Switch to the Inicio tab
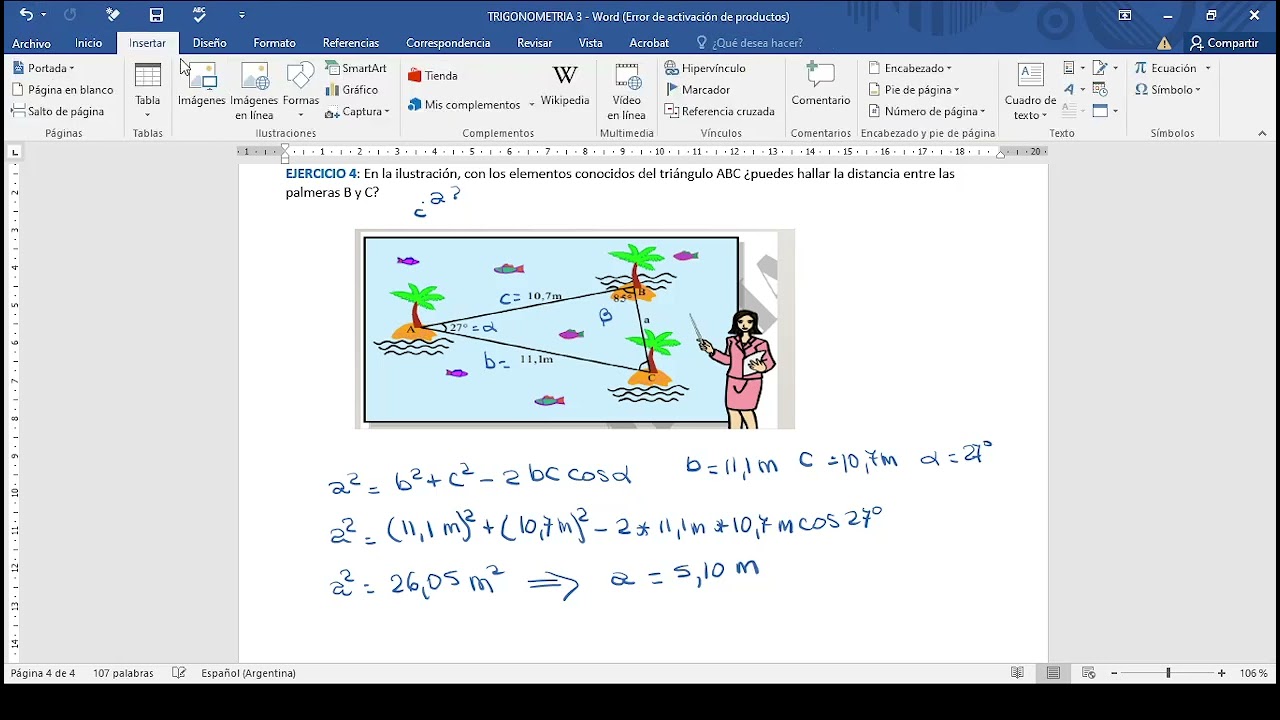Screen dimensions: 1280x720 [88, 43]
